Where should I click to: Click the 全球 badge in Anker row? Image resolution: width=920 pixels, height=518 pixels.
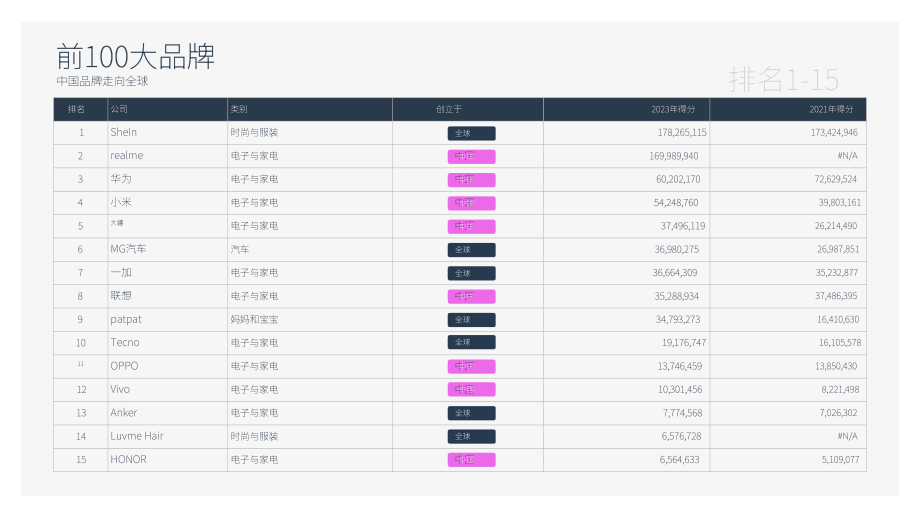(471, 413)
